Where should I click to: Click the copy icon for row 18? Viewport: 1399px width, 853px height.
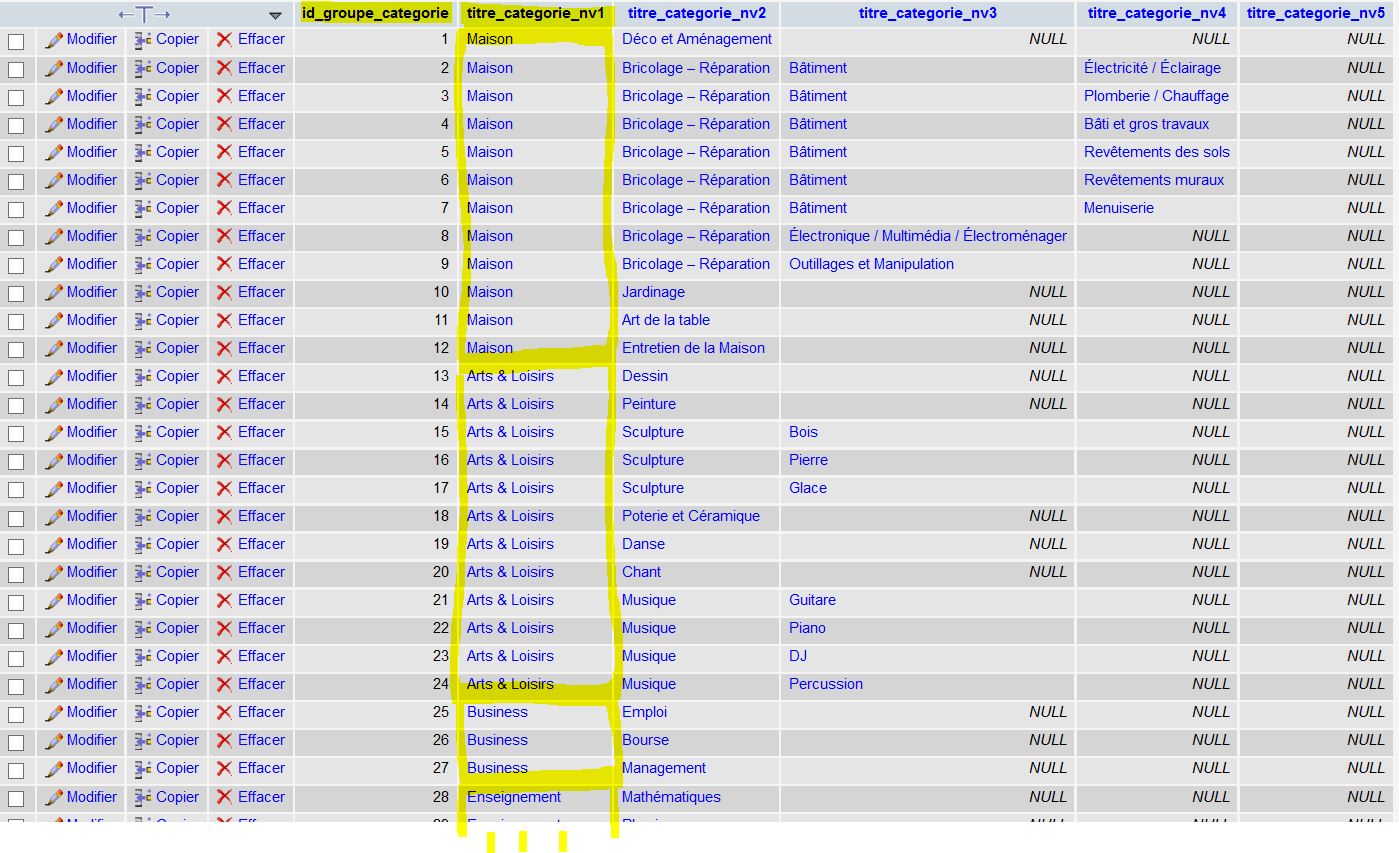(x=143, y=516)
